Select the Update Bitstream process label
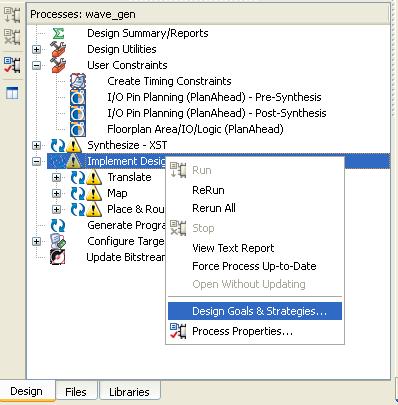Image resolution: width=398 pixels, height=405 pixels. [x=126, y=257]
